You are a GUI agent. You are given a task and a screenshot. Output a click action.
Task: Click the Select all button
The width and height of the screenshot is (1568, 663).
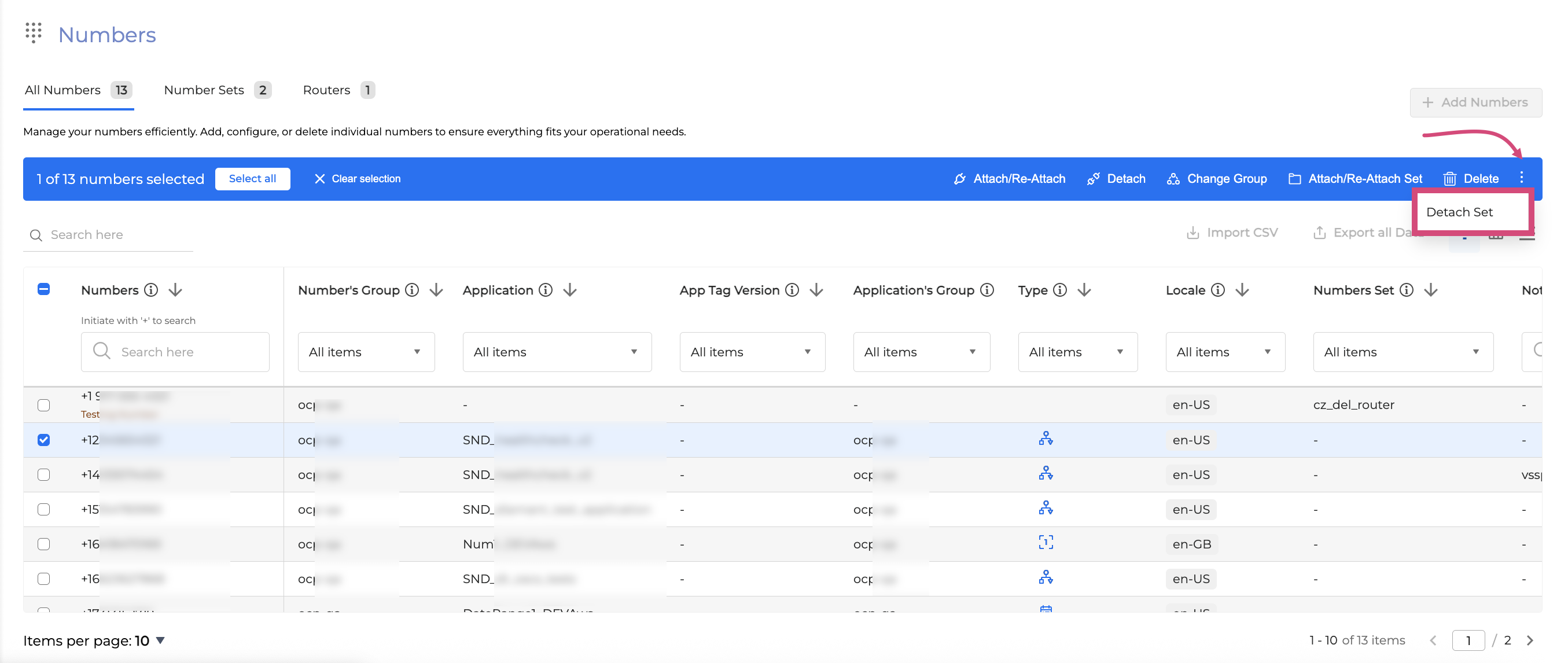(x=252, y=178)
